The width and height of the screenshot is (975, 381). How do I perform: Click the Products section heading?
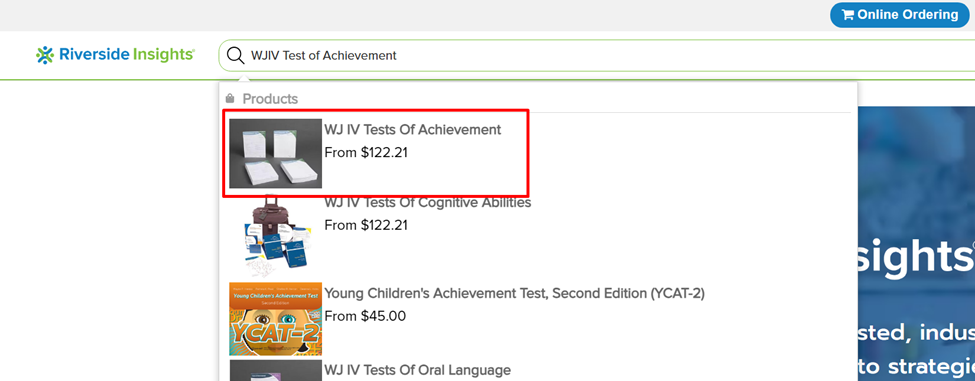(270, 98)
